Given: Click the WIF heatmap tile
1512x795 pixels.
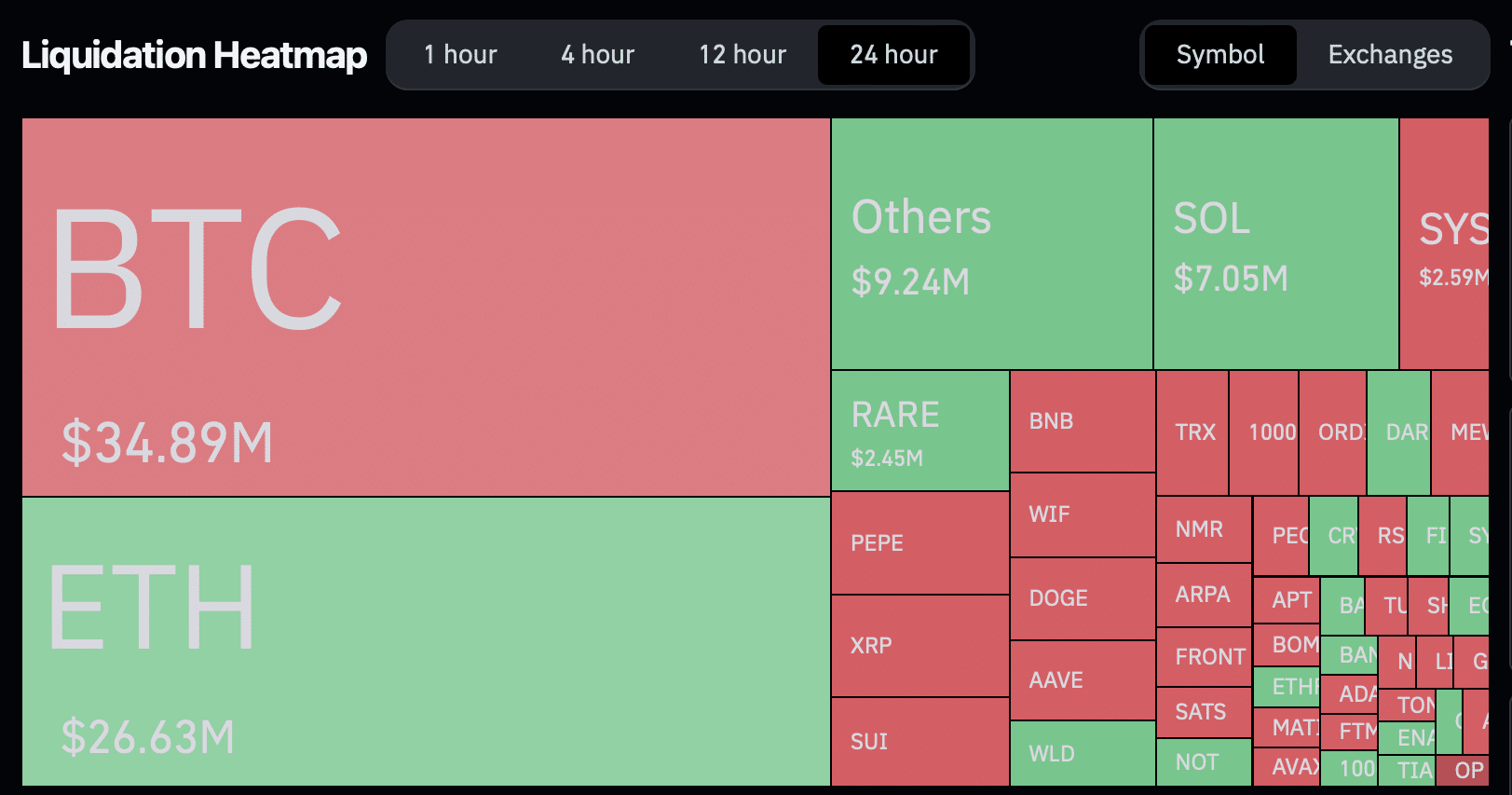Looking at the screenshot, I should (x=1083, y=514).
